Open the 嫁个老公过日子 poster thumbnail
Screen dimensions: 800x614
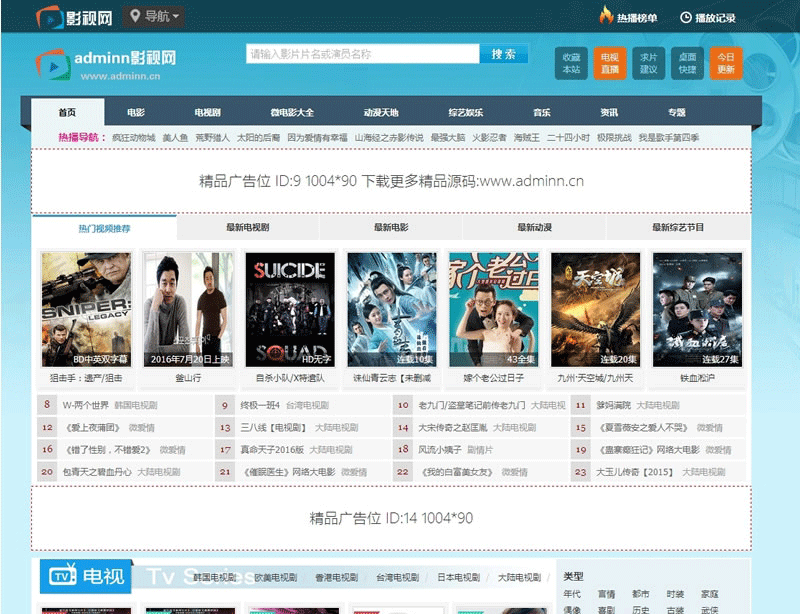click(x=494, y=310)
